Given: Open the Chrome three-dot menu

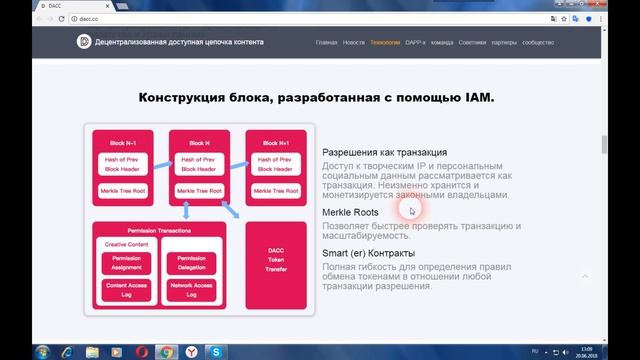Looking at the screenshot, I should coord(601,19).
